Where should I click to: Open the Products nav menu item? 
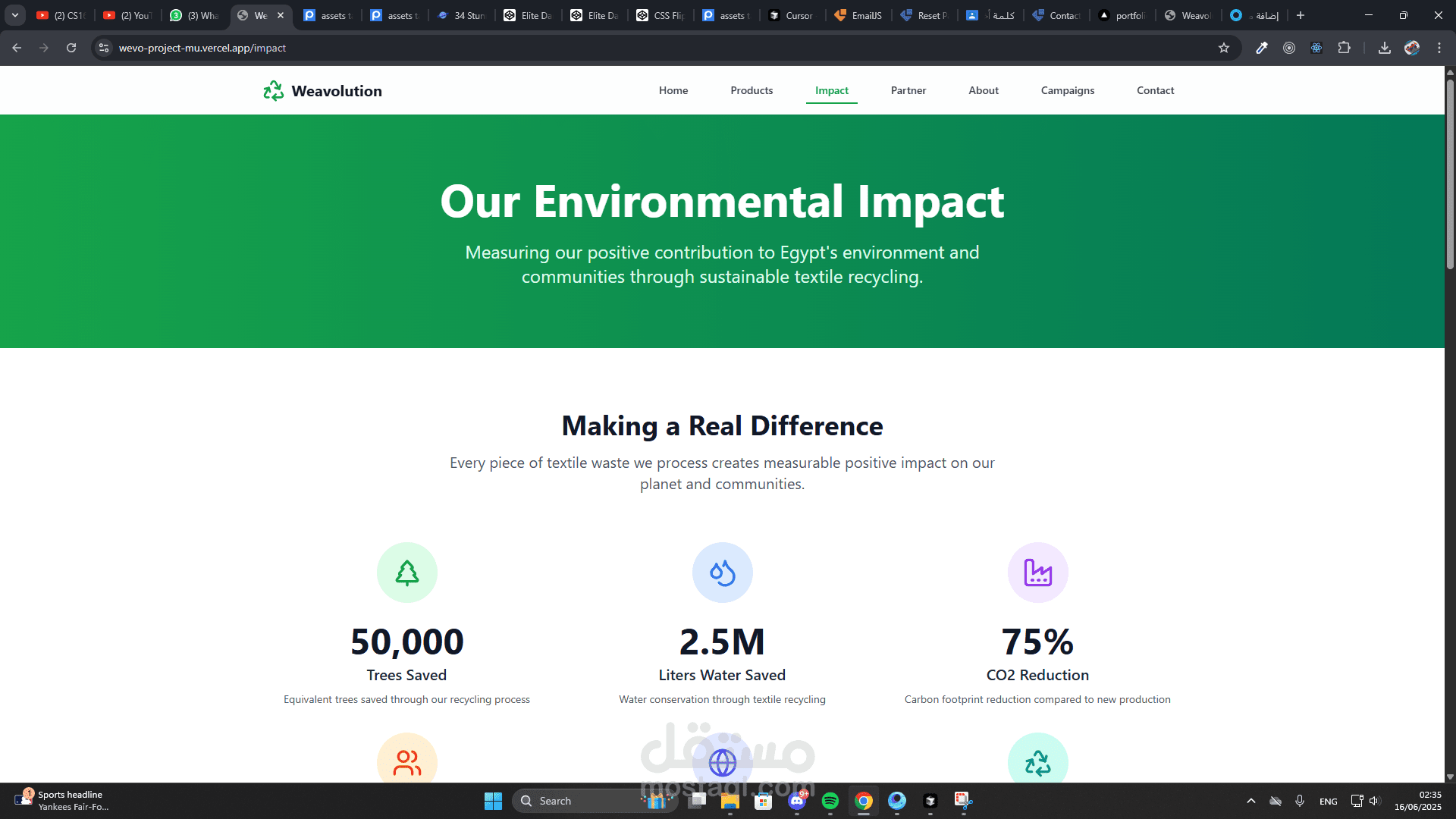751,90
